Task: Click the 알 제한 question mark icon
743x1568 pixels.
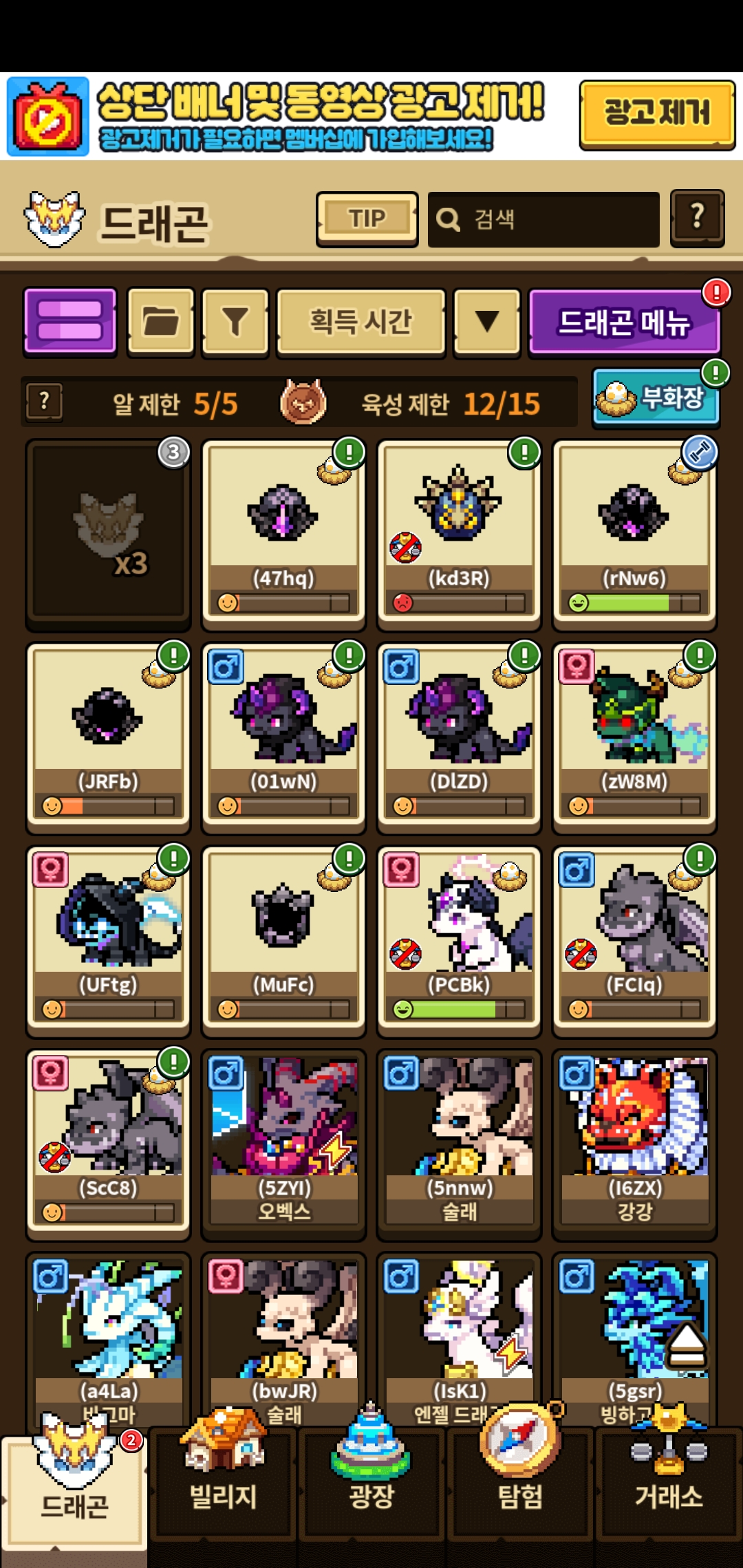Action: pos(45,402)
